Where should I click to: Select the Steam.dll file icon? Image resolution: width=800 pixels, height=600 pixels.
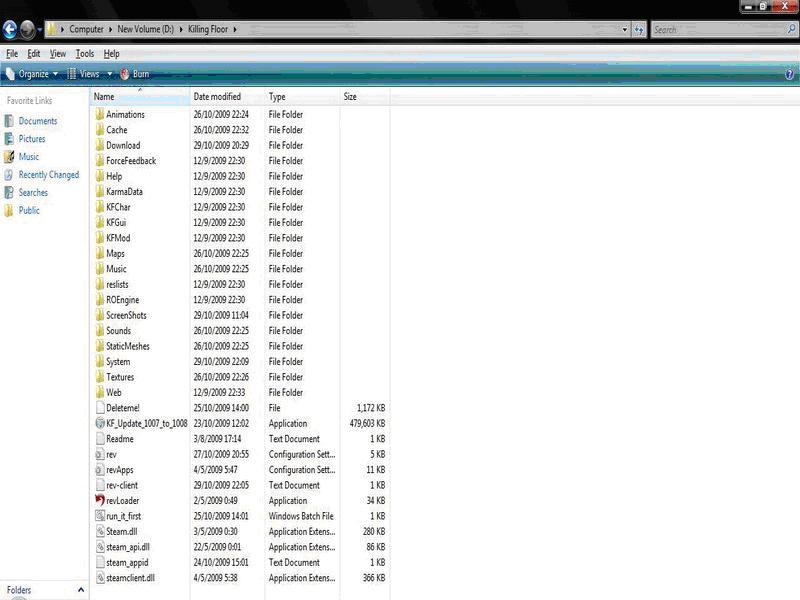tap(100, 532)
